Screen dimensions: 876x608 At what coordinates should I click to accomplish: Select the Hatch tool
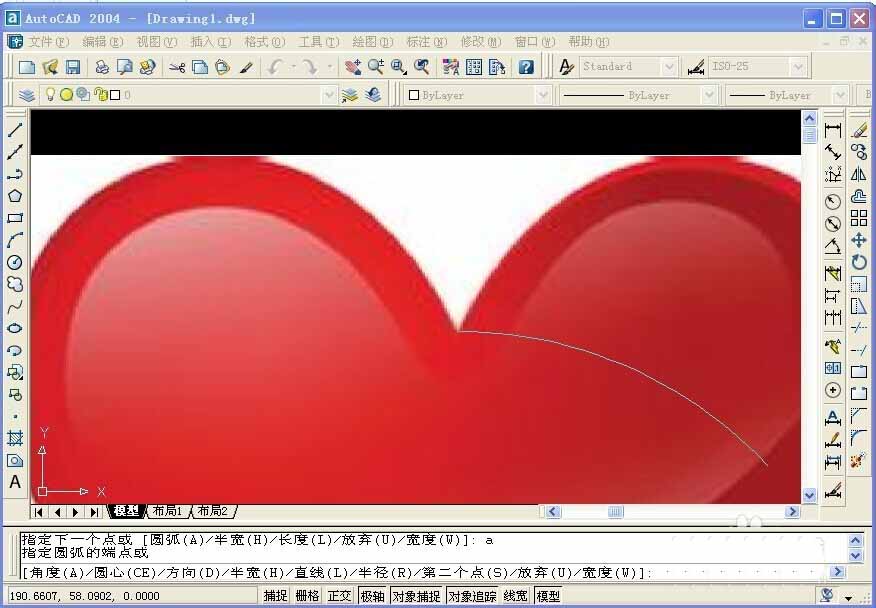(x=15, y=438)
